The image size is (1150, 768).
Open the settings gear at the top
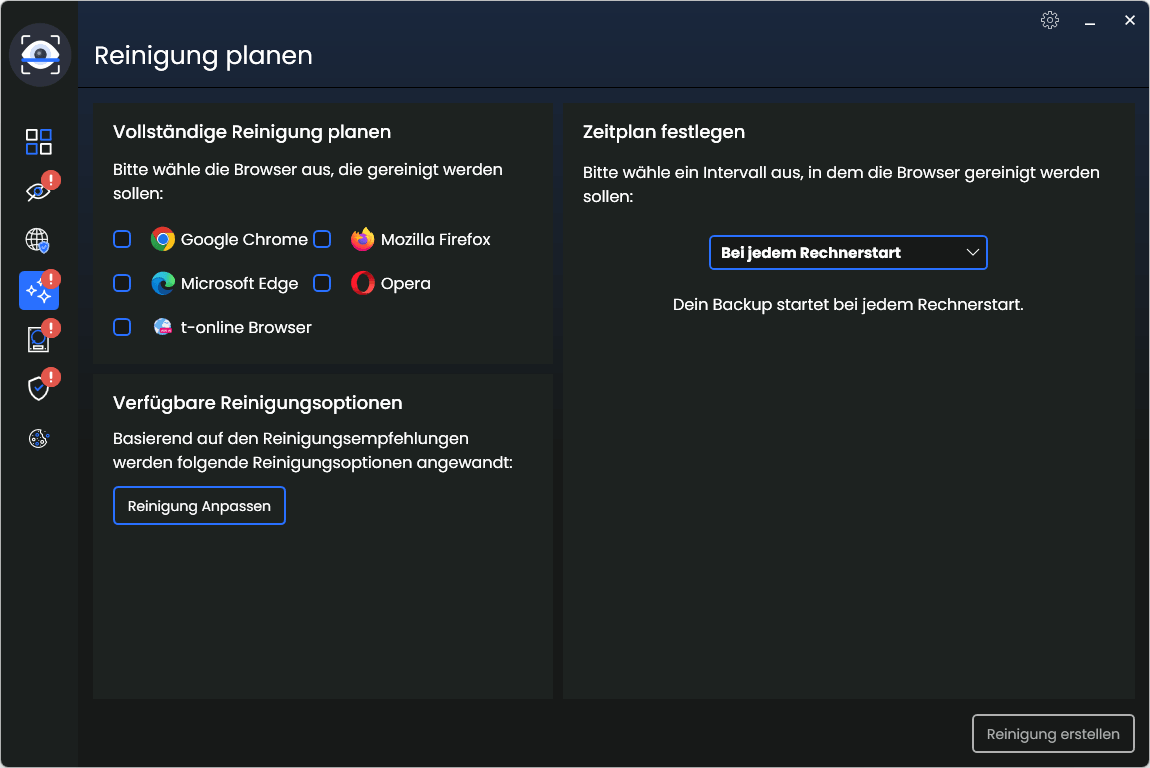[x=1050, y=20]
